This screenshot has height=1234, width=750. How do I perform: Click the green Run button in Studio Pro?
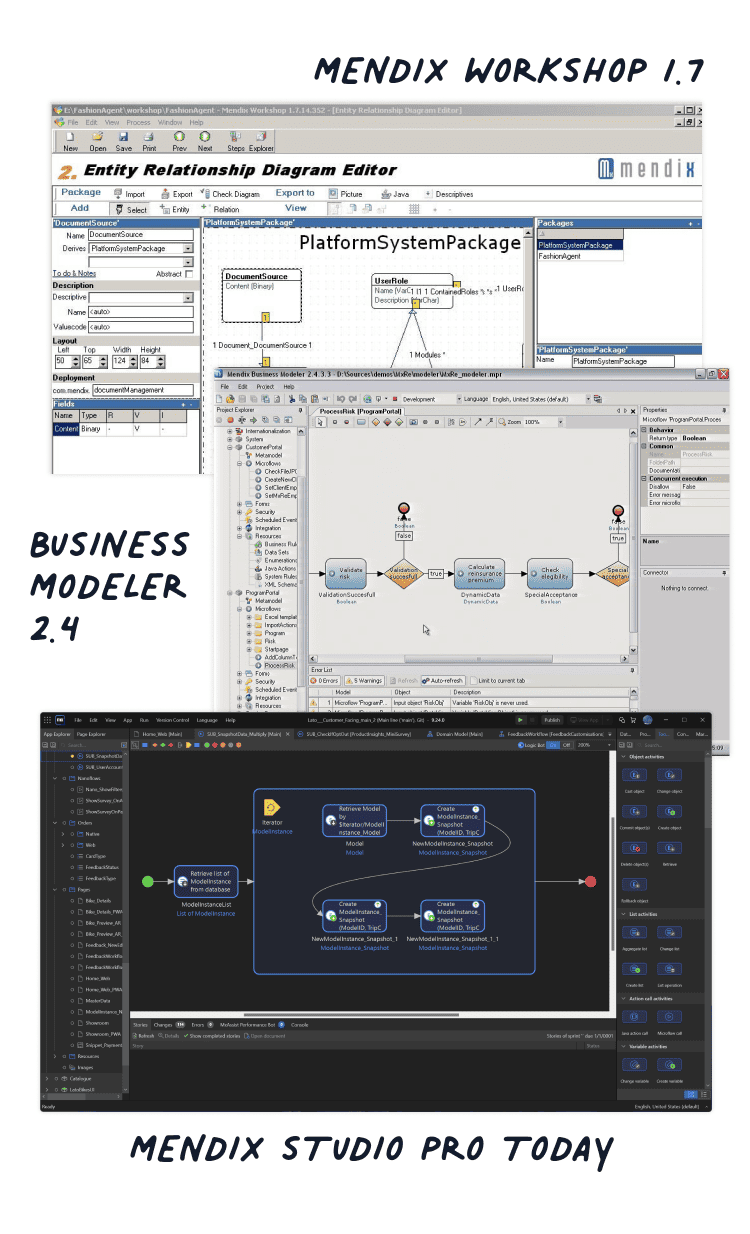(520, 719)
